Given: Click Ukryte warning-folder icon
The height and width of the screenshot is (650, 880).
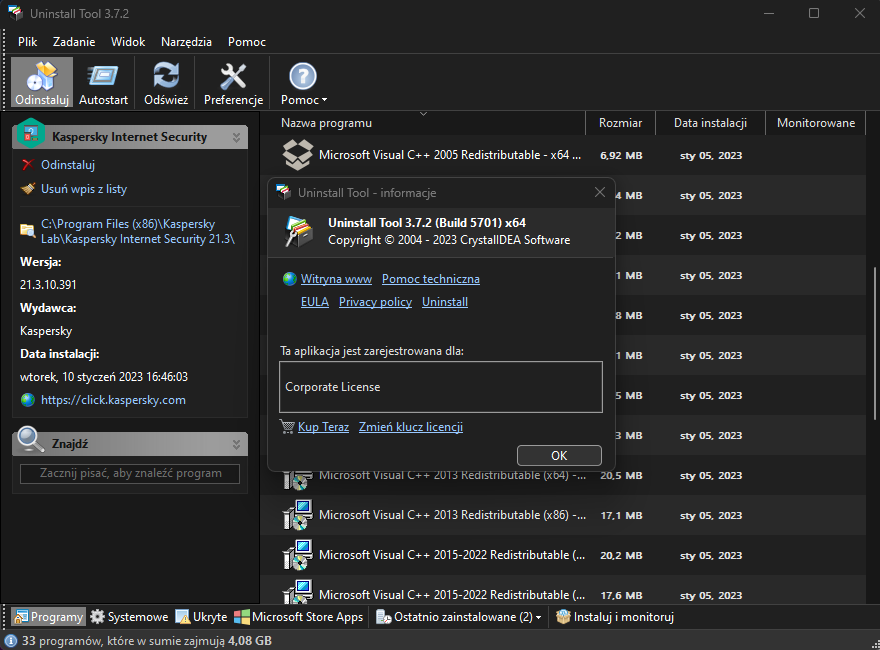Looking at the screenshot, I should point(182,617).
